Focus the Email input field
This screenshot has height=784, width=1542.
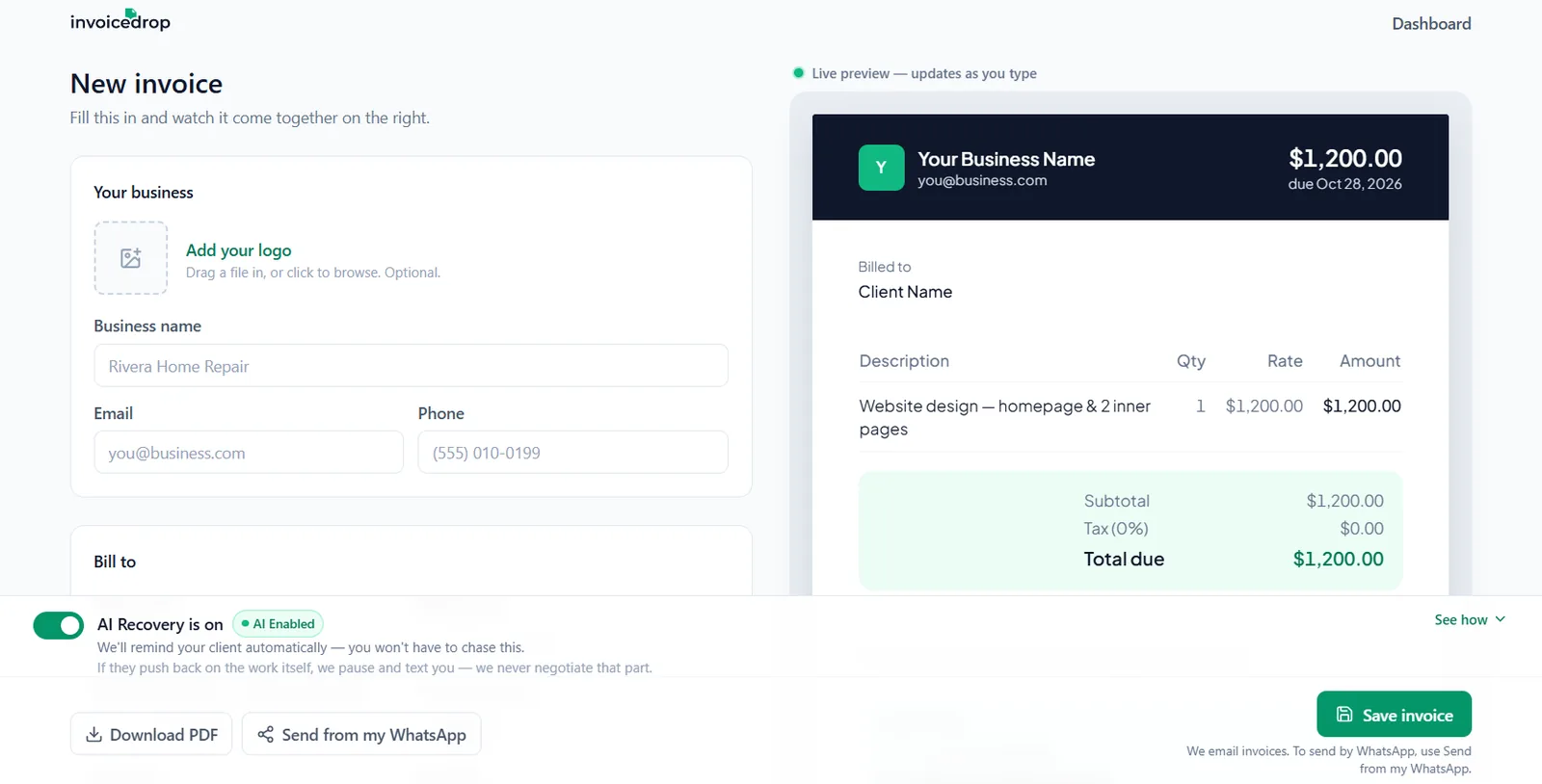click(249, 453)
